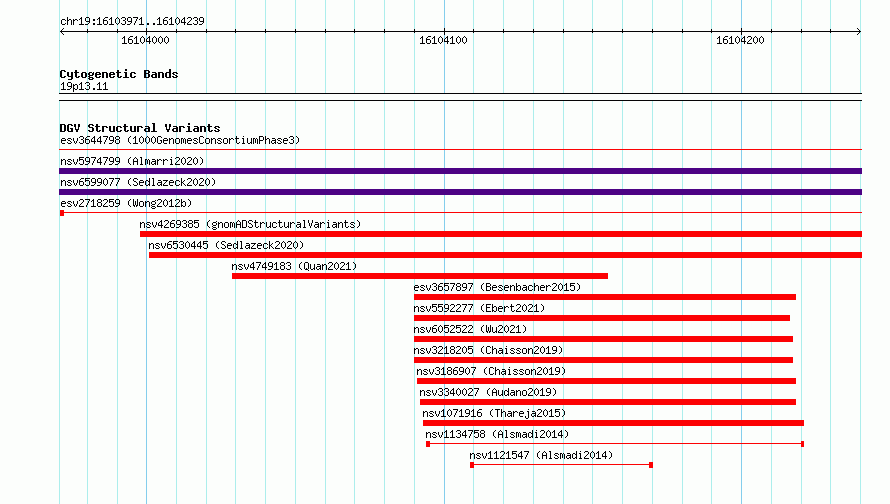Open nsv3218205 (Chaisson2019) variant label
Image resolution: width=890 pixels, height=504 pixels.
click(x=488, y=350)
